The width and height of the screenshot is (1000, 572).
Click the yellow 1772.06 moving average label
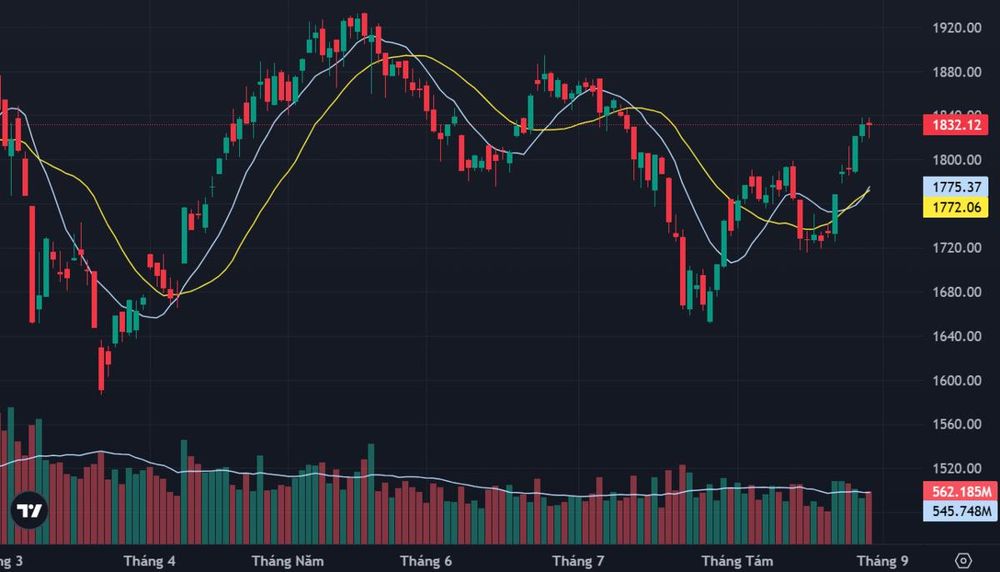(x=955, y=207)
